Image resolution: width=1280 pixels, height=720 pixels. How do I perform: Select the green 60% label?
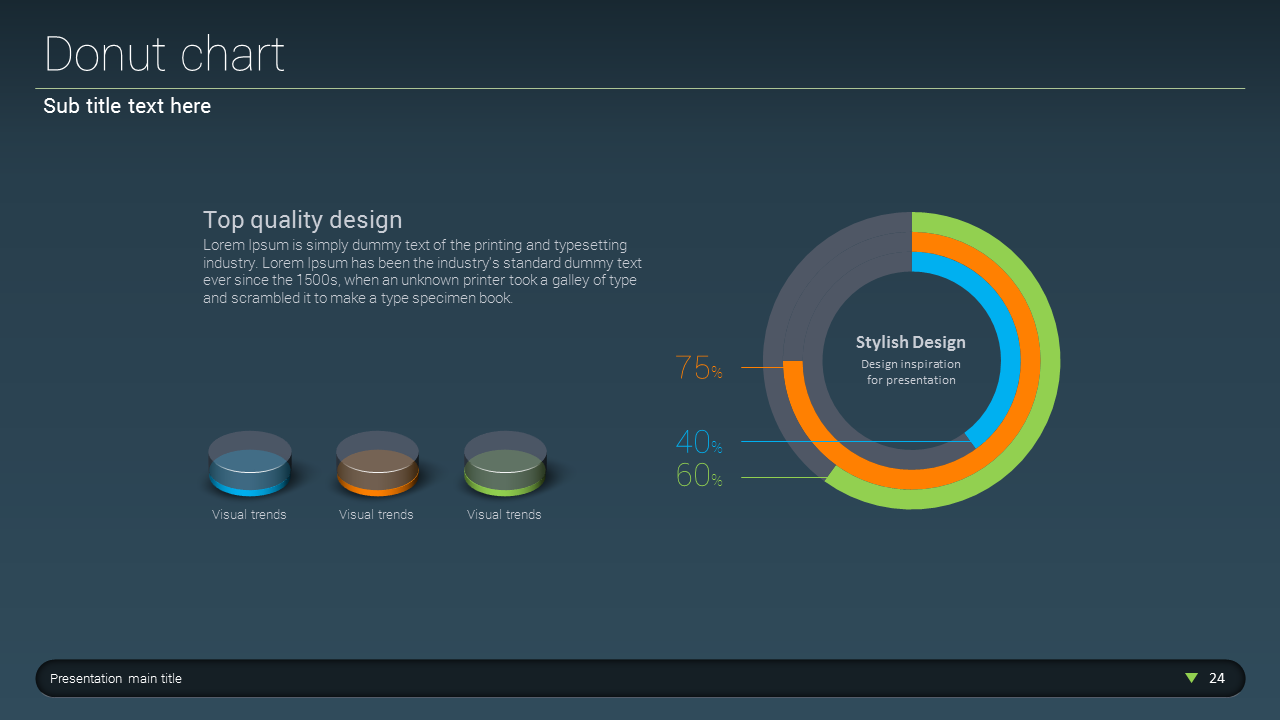point(699,476)
